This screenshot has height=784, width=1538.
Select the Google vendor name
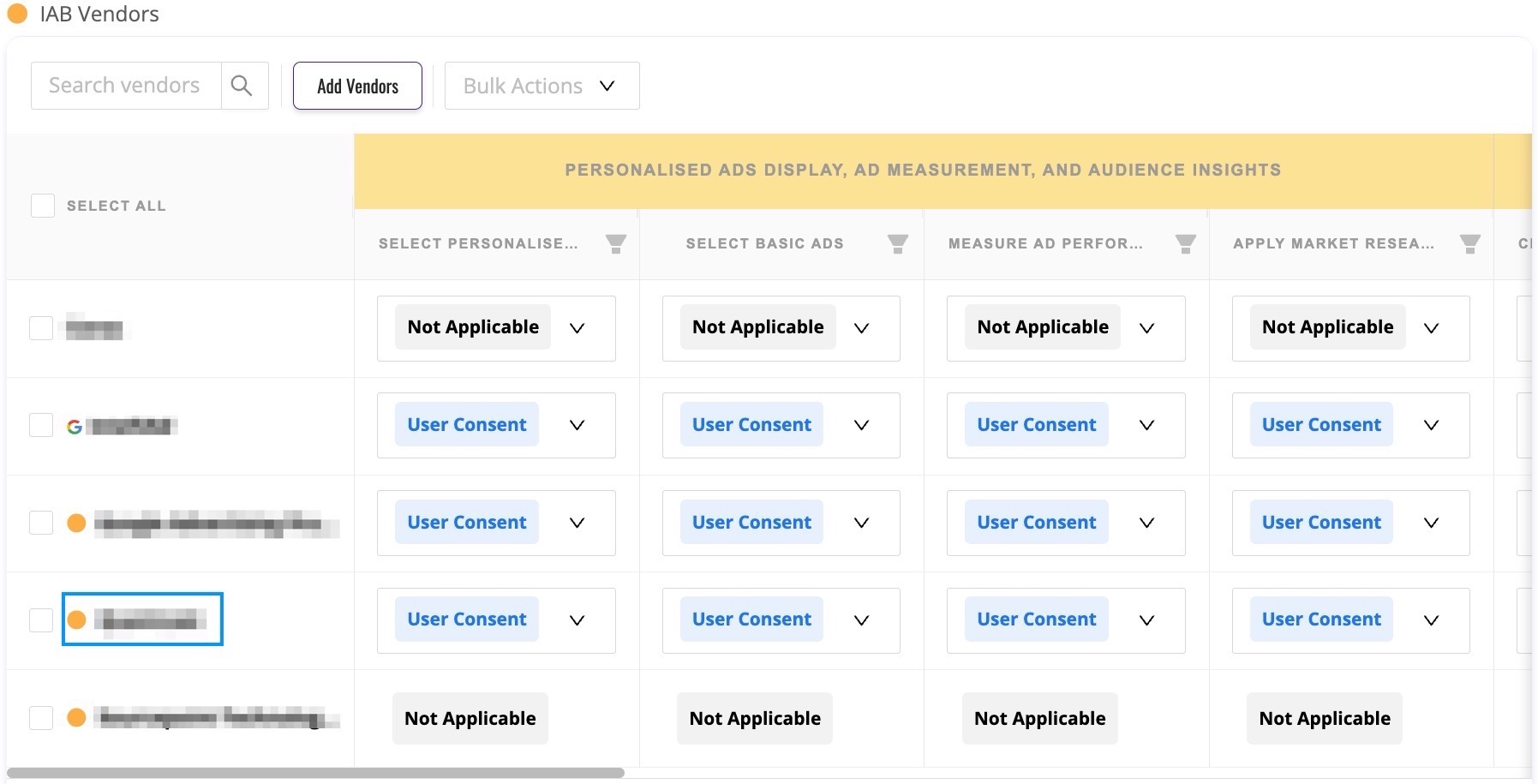(133, 426)
